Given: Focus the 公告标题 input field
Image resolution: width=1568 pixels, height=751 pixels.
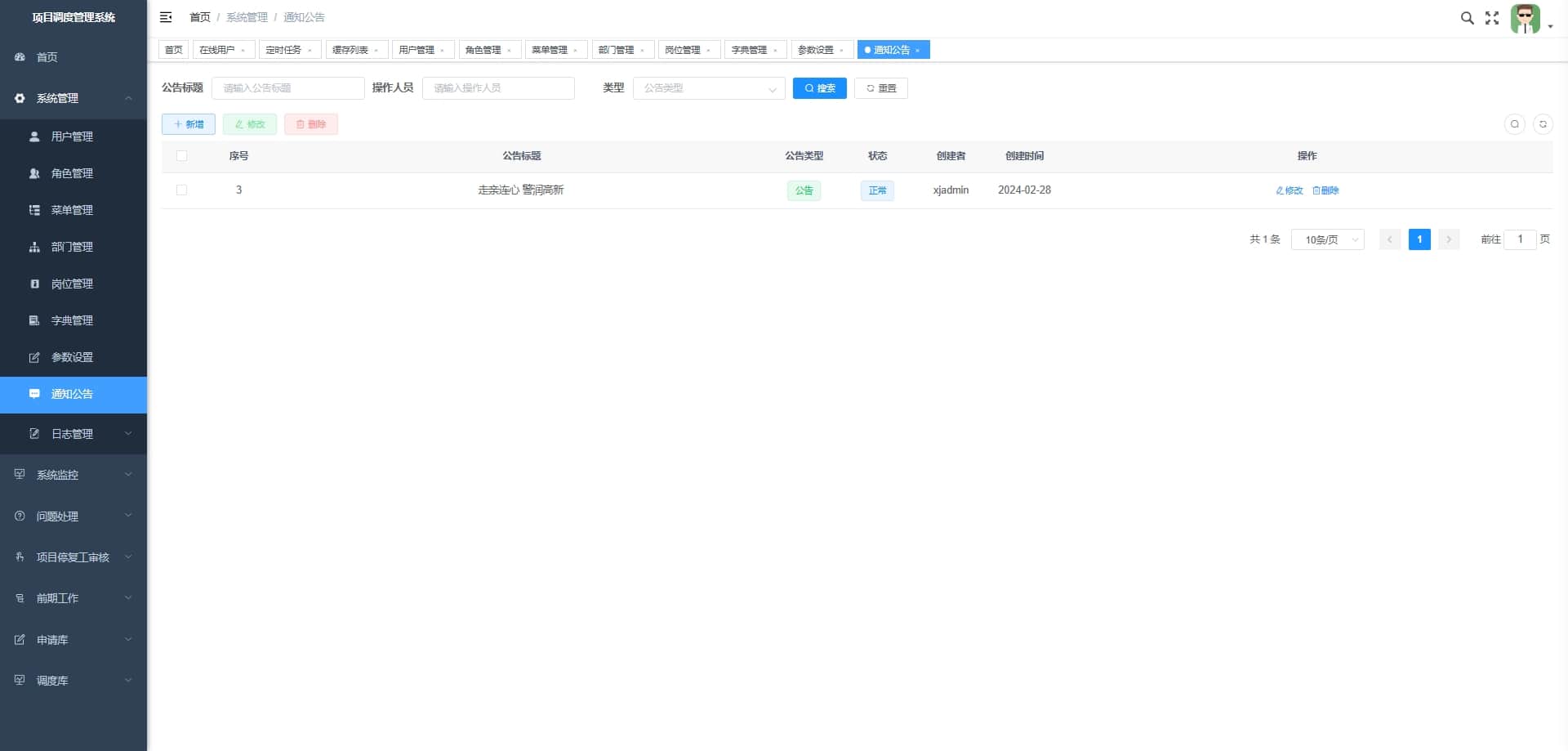Looking at the screenshot, I should 288,88.
